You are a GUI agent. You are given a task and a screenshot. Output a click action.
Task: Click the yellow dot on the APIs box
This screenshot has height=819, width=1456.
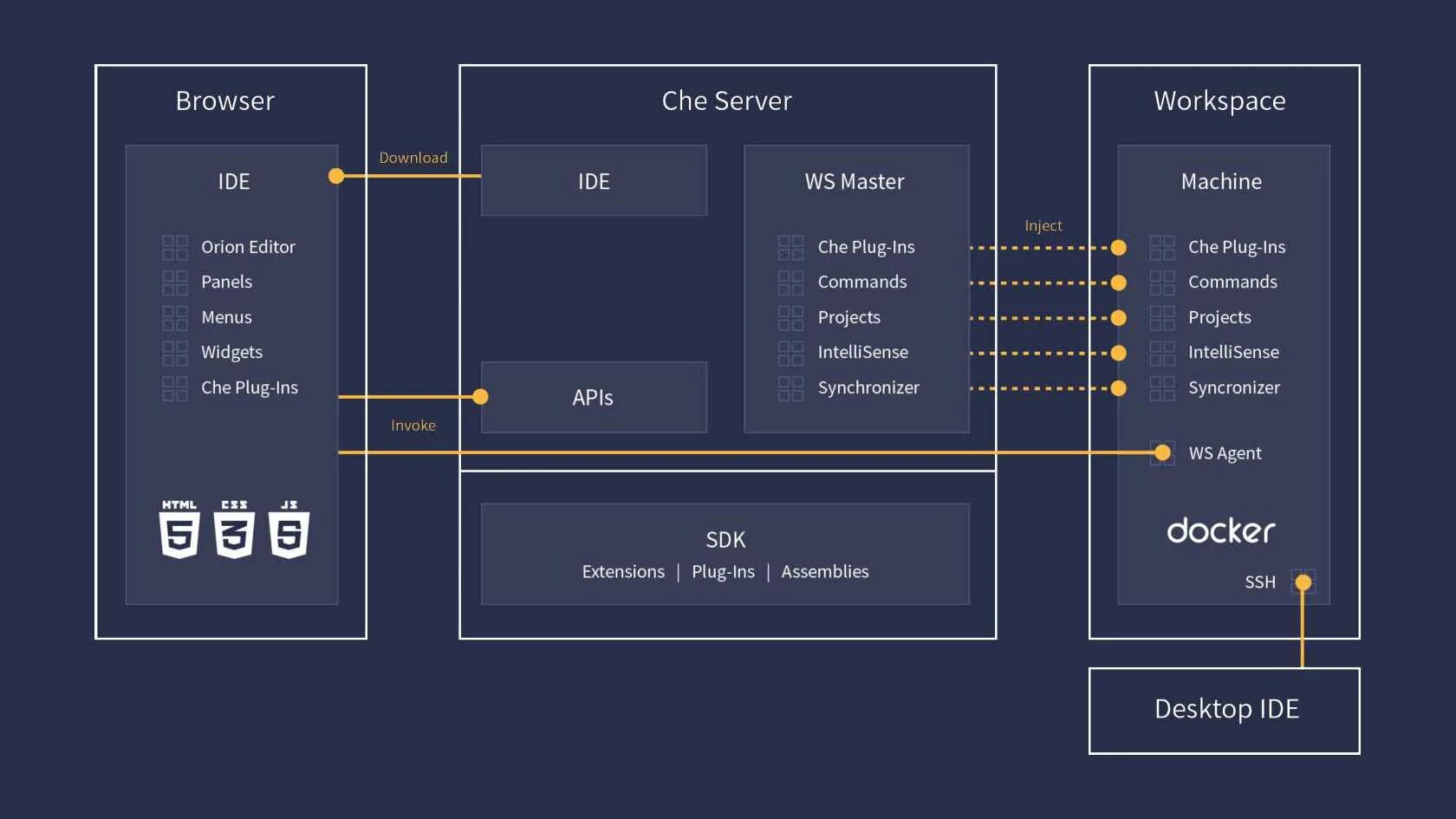pyautogui.click(x=480, y=397)
